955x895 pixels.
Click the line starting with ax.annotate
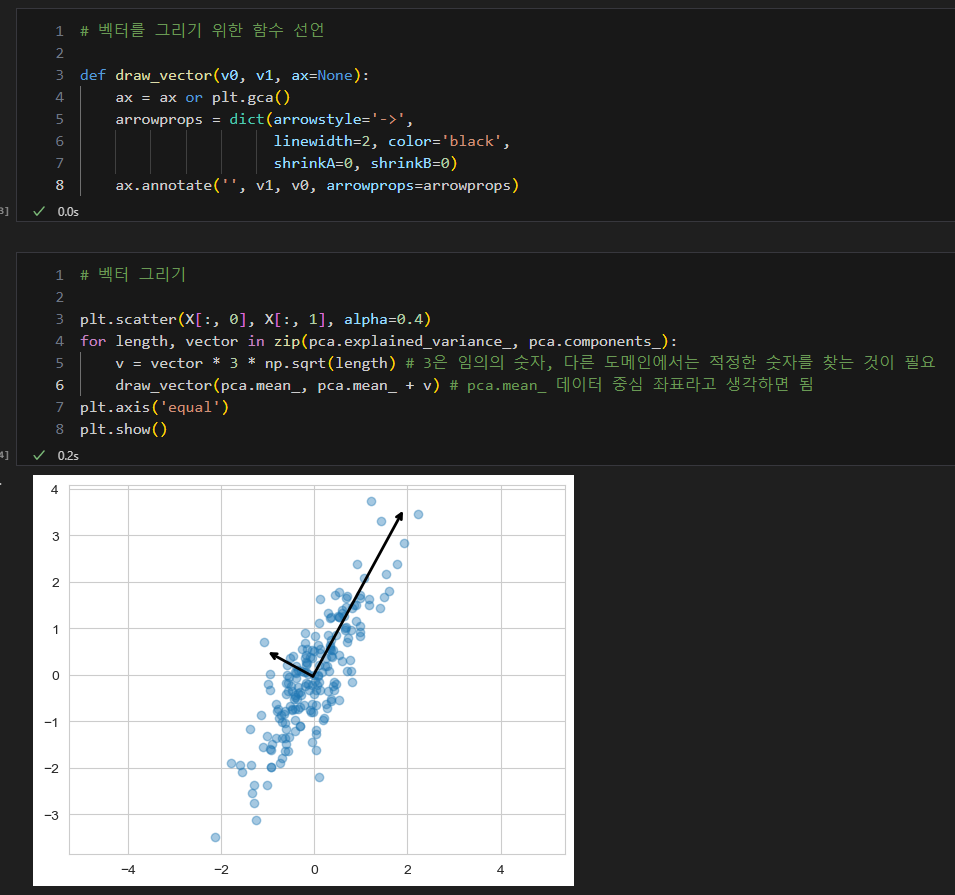(x=317, y=185)
